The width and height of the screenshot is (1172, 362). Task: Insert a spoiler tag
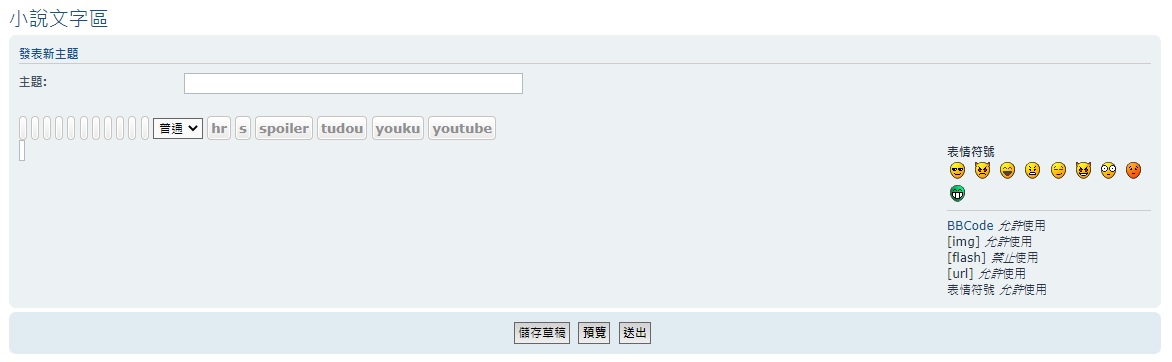[x=284, y=129]
